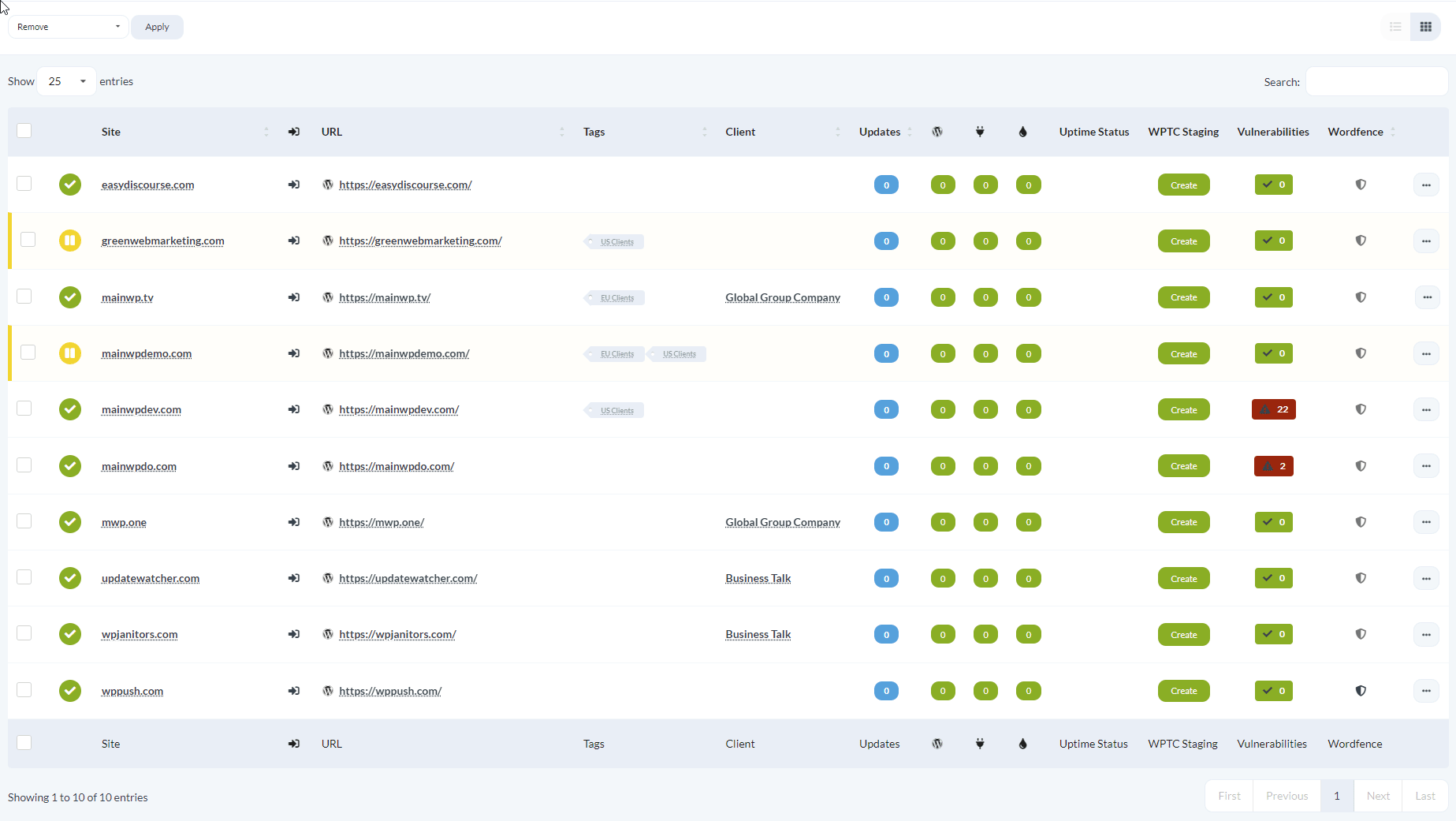
Task: Open the Show 25 entries dropdown
Action: [x=66, y=81]
